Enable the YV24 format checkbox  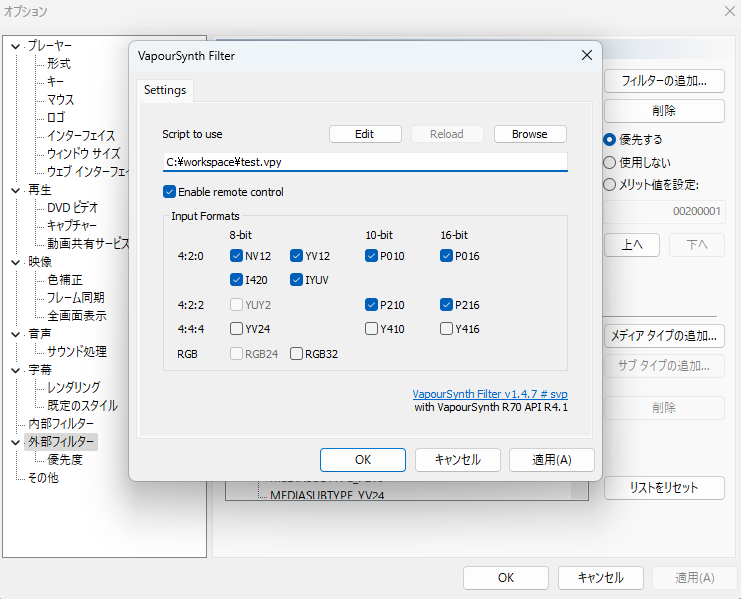236,328
